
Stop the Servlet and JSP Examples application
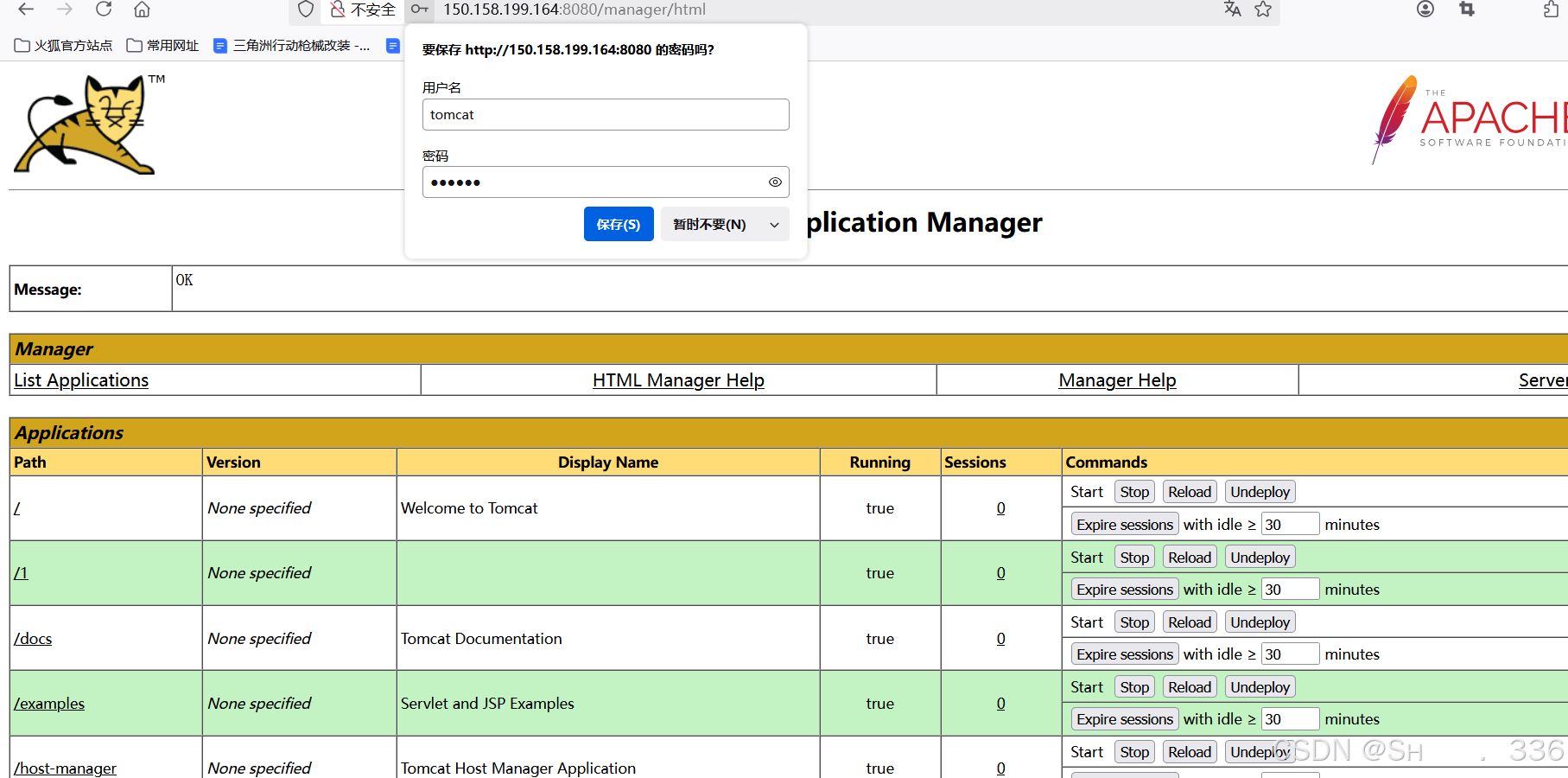[x=1134, y=687]
